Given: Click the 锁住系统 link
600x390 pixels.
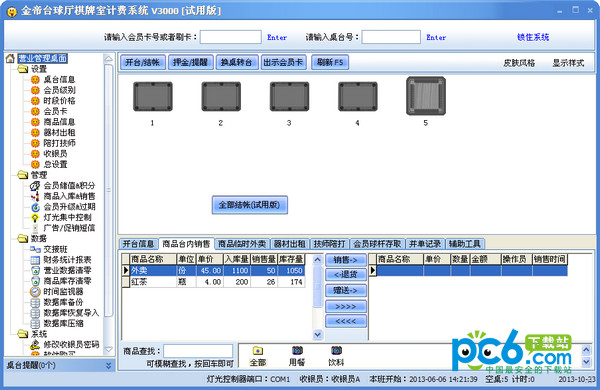Looking at the screenshot, I should click(533, 37).
